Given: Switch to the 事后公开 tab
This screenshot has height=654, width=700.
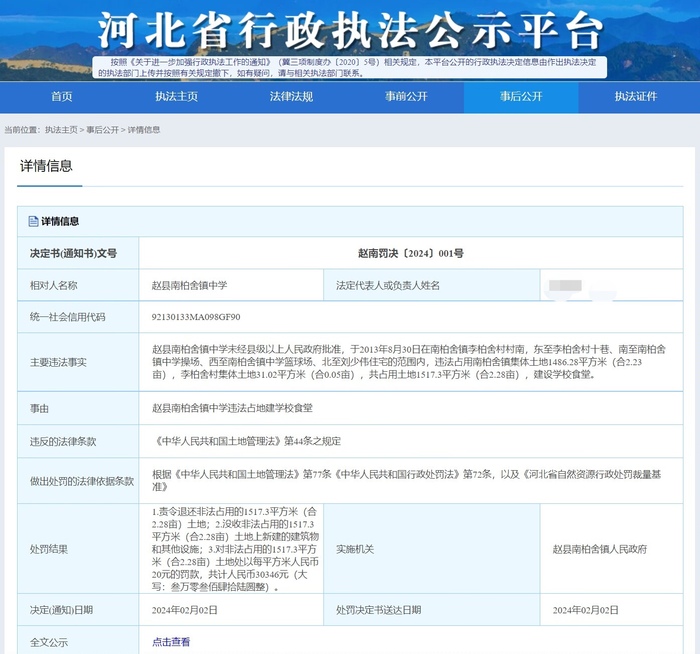Looking at the screenshot, I should [x=521, y=96].
